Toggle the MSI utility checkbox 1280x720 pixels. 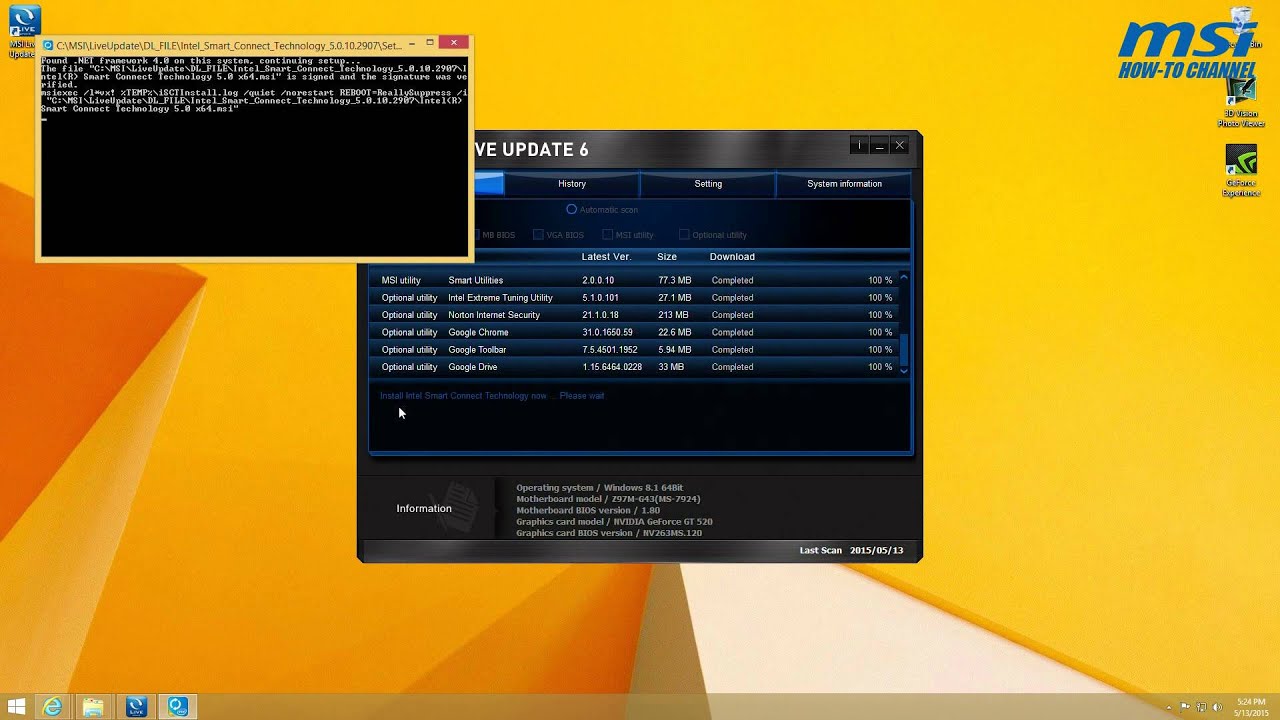click(607, 235)
